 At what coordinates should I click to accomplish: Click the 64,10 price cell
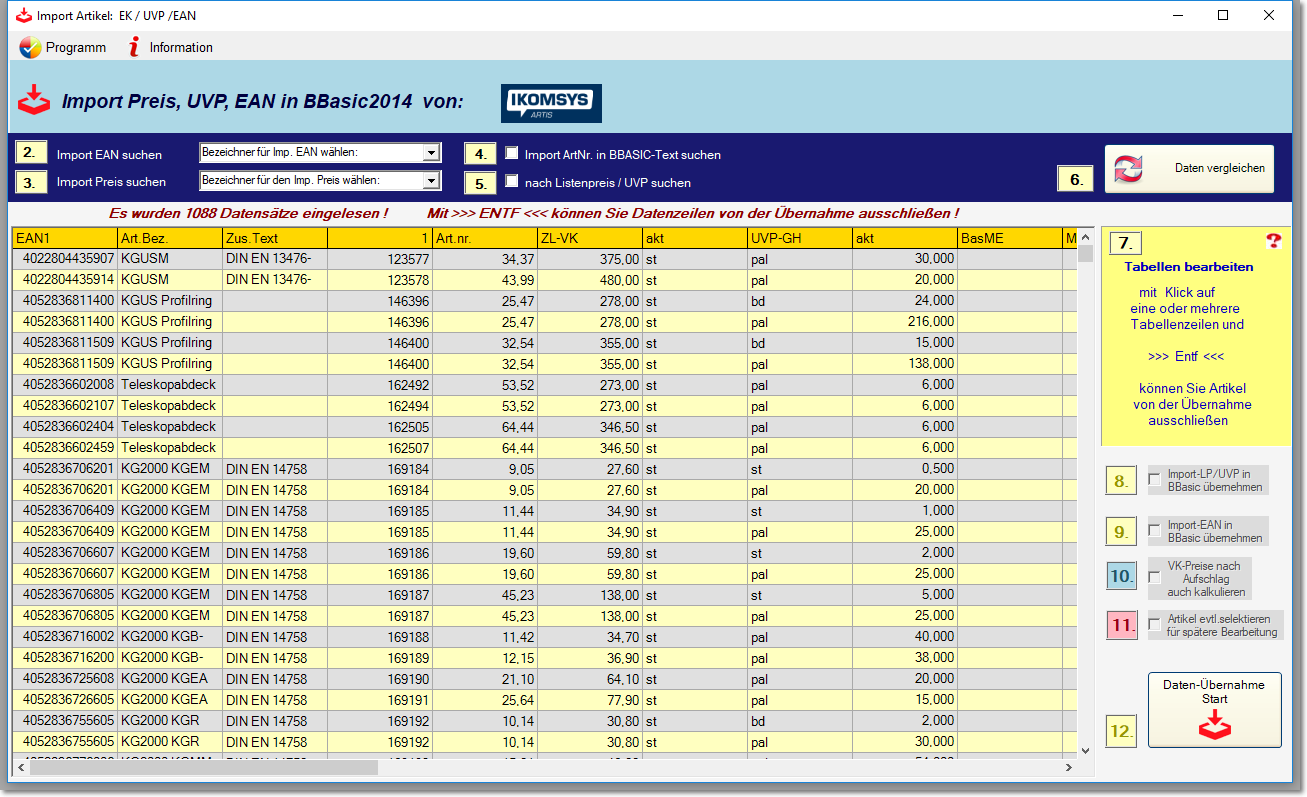coord(590,678)
